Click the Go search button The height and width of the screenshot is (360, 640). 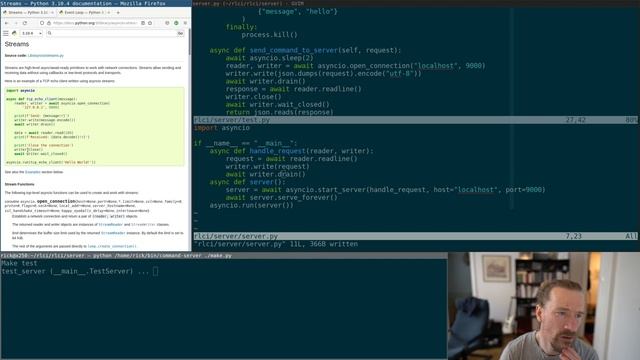coord(180,33)
